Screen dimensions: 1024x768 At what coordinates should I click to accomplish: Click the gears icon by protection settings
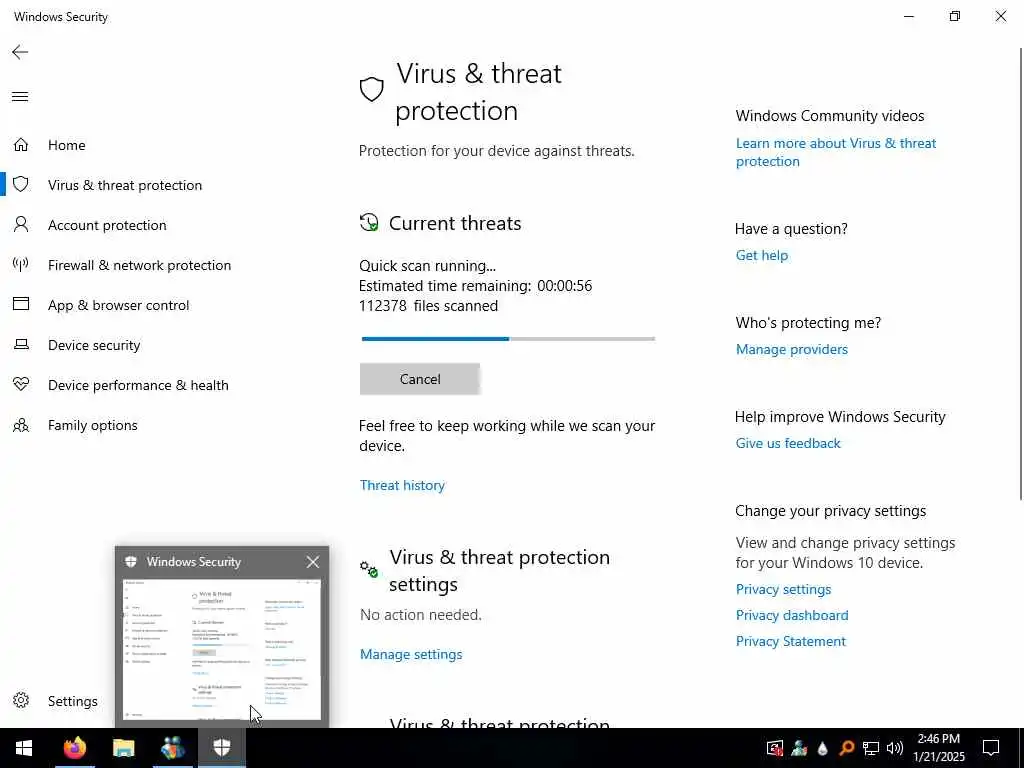pyautogui.click(x=369, y=569)
